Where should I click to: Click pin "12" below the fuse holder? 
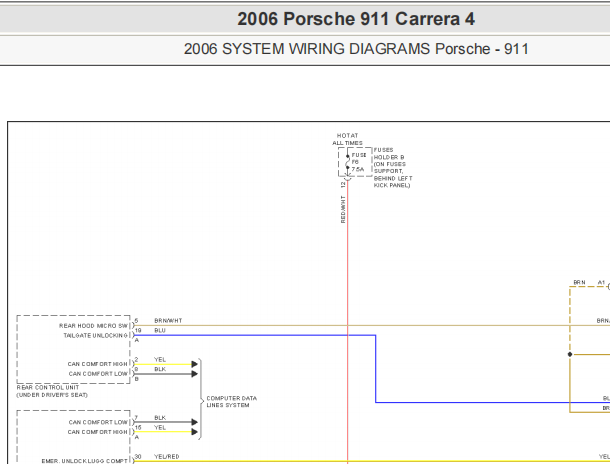(x=343, y=185)
